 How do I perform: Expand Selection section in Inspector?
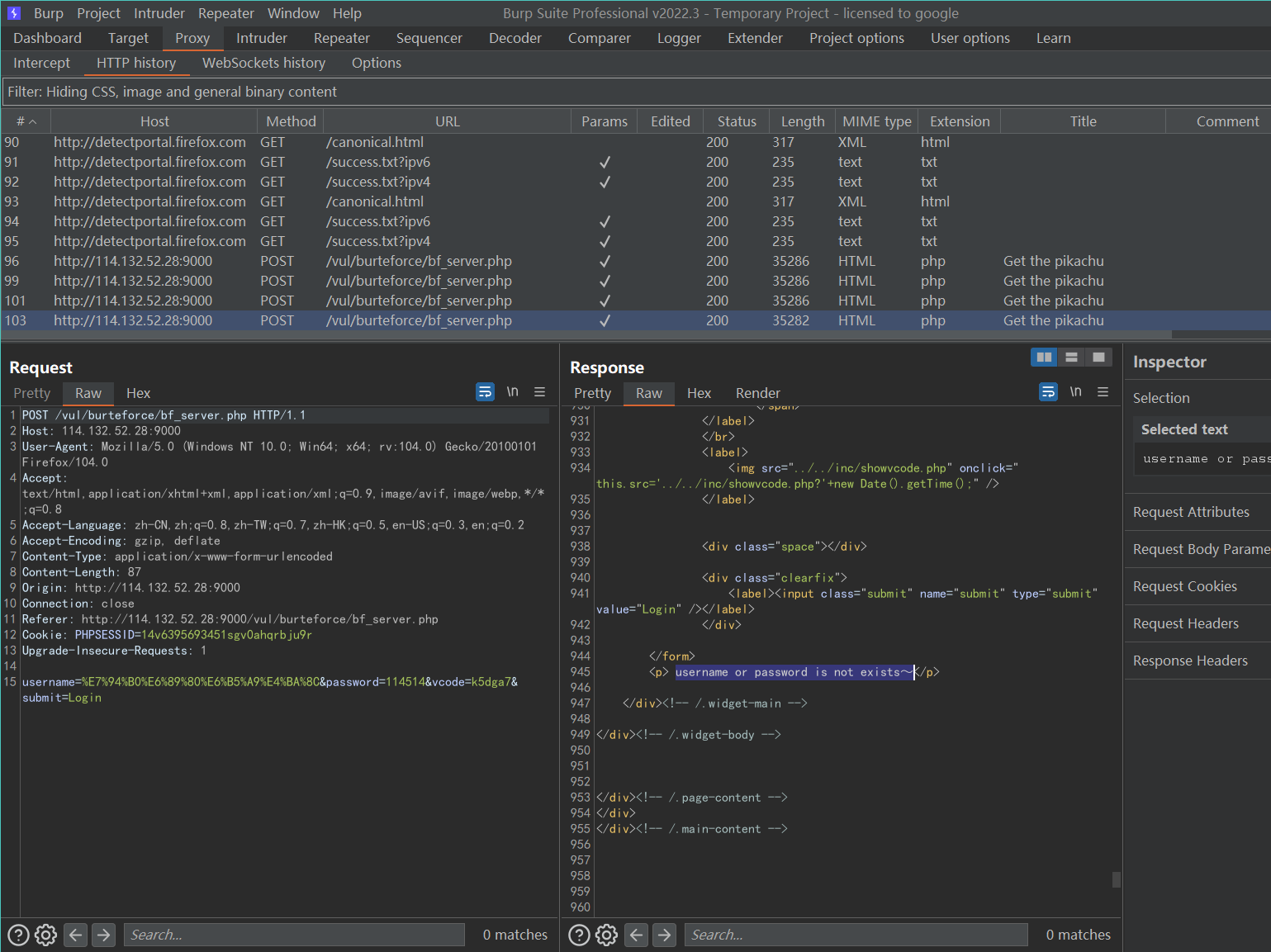[1197, 398]
